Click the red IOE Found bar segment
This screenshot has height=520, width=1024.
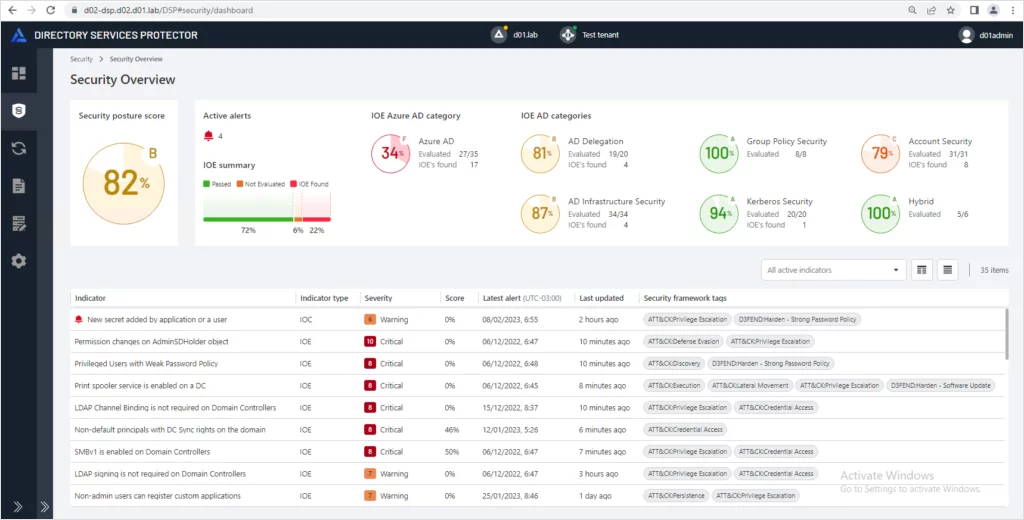tap(316, 219)
